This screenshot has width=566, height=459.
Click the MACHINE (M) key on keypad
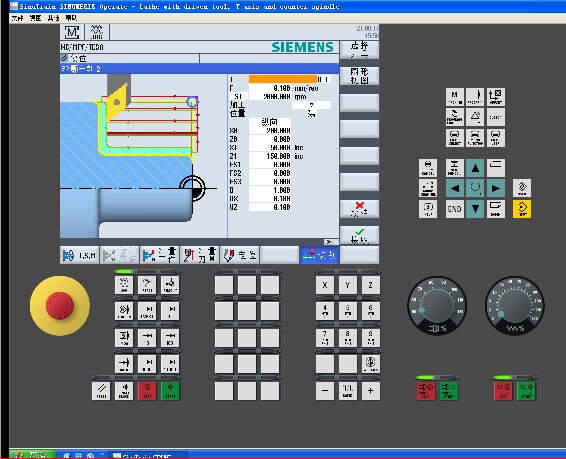click(454, 97)
